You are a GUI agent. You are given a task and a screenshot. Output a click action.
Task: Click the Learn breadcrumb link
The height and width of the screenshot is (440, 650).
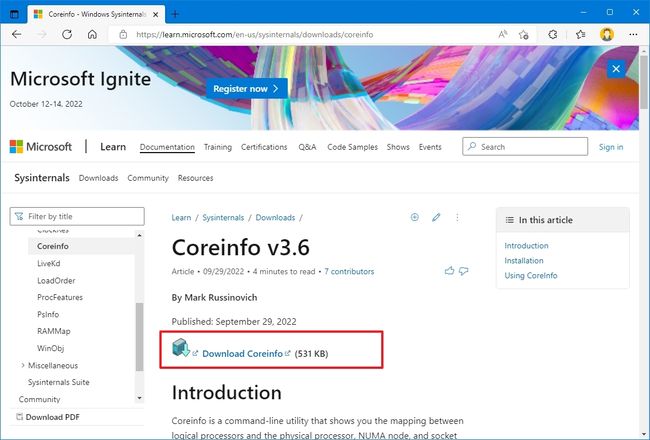click(181, 217)
